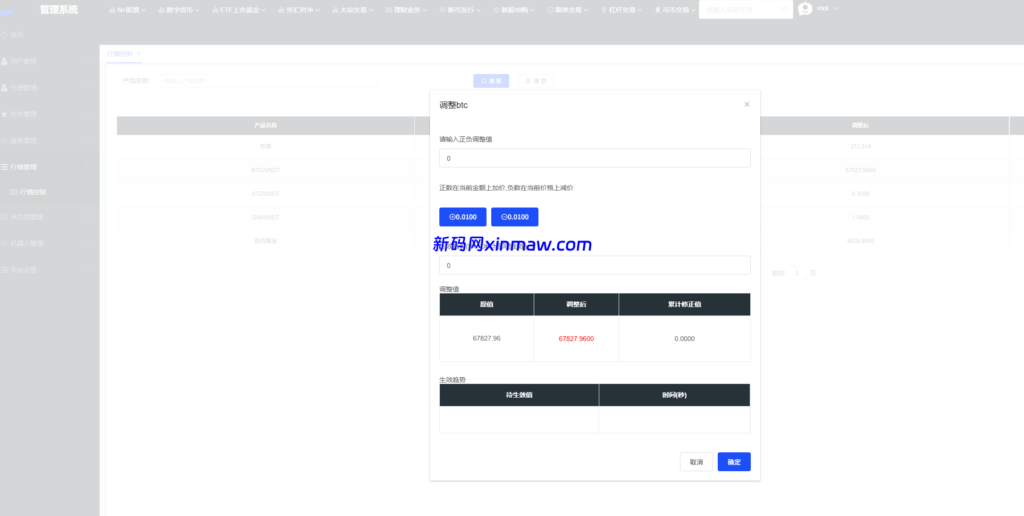
Task: Focus the second 0 input in dialog
Action: (595, 265)
